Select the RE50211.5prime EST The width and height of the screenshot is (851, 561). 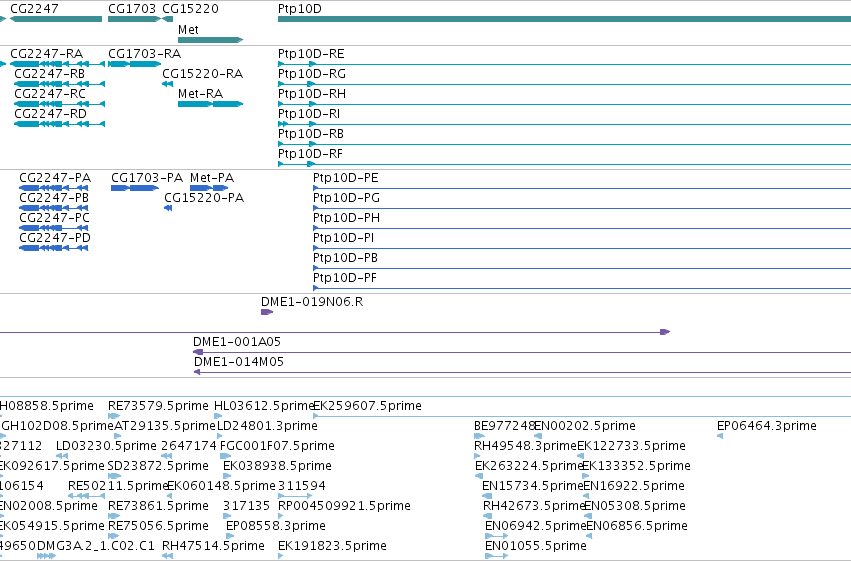(86, 496)
